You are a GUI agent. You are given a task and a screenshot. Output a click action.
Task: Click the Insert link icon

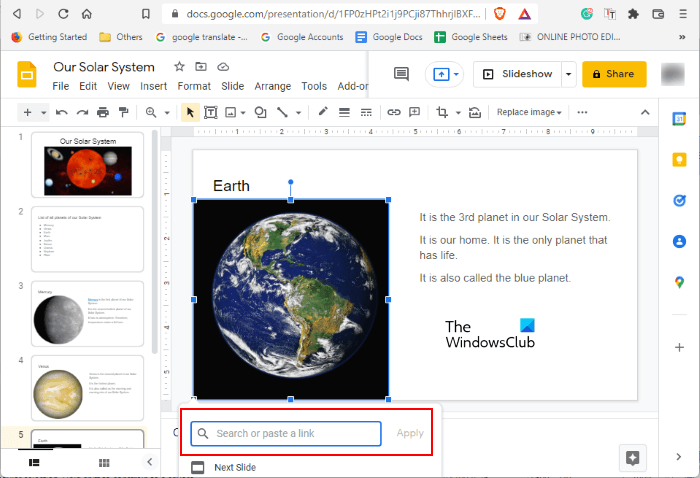point(393,112)
